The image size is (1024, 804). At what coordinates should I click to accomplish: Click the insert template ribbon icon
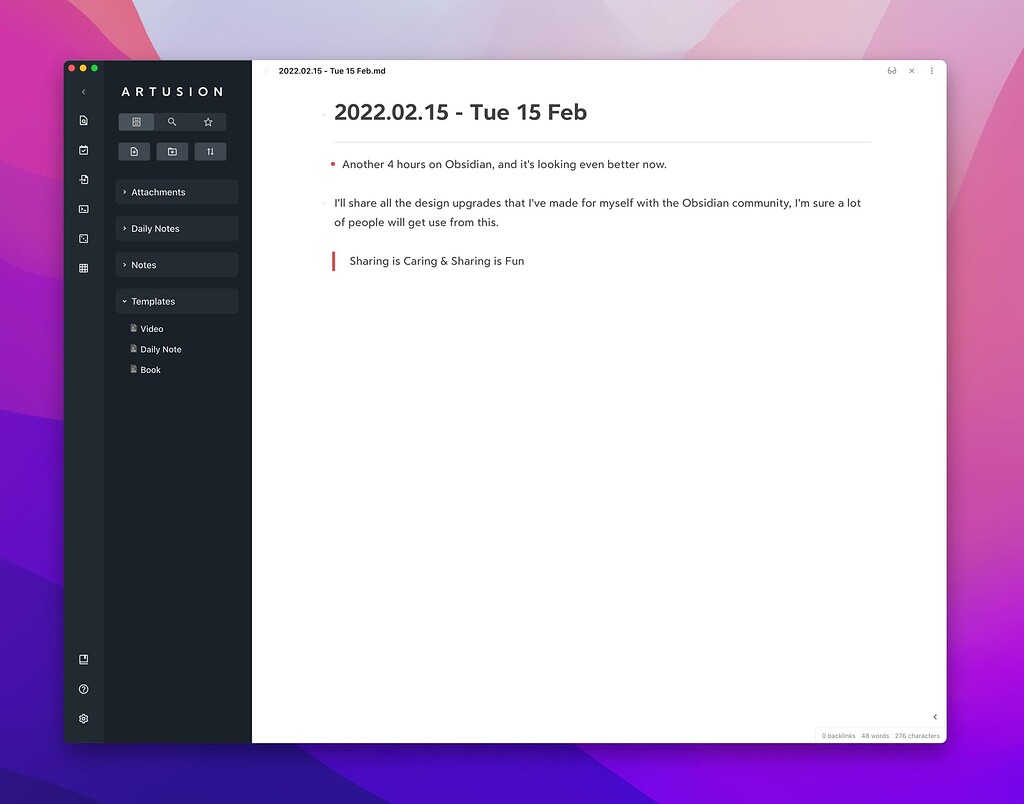[84, 180]
